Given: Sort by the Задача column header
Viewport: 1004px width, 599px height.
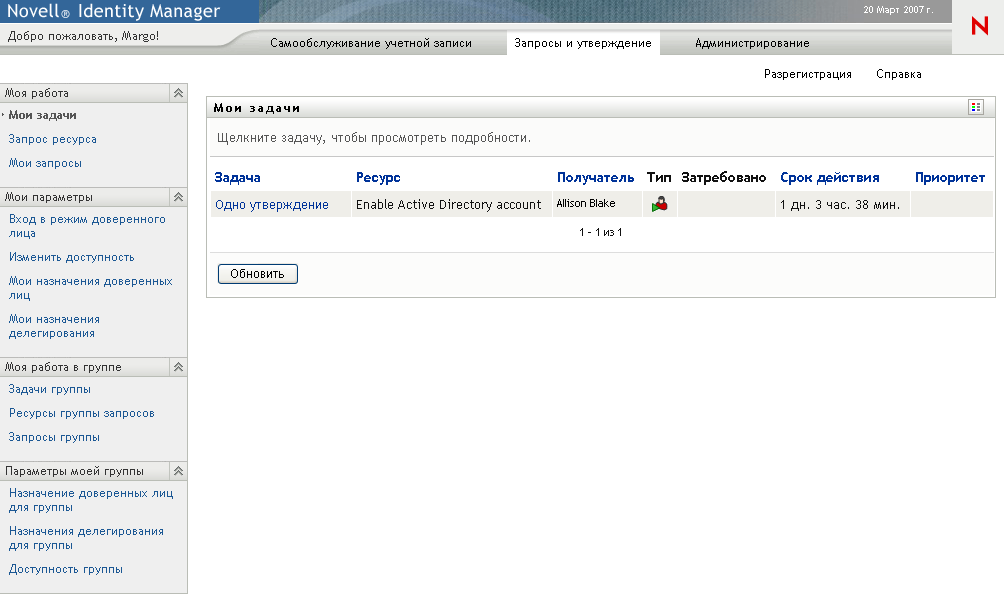Looking at the screenshot, I should [x=237, y=177].
